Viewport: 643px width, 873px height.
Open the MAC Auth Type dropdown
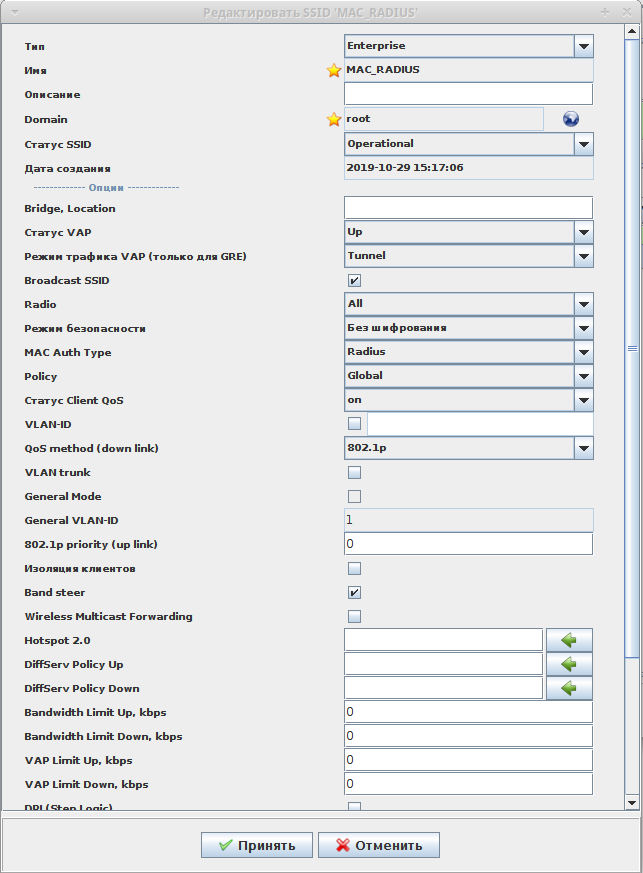[584, 352]
